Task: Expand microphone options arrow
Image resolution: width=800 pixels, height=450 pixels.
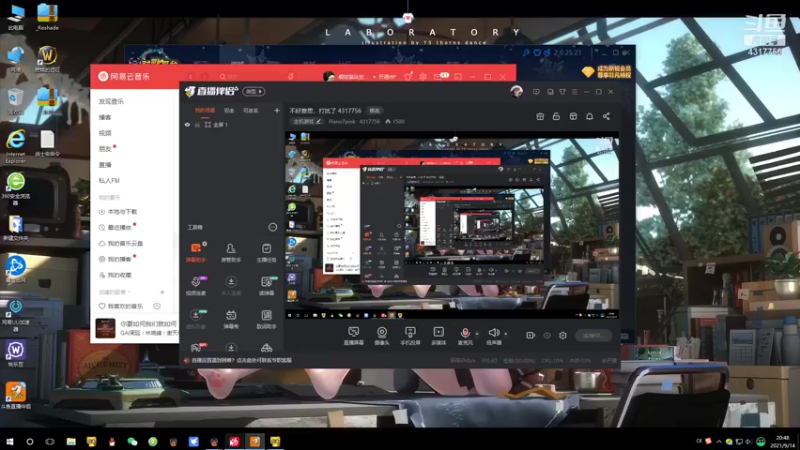Action: coord(477,334)
